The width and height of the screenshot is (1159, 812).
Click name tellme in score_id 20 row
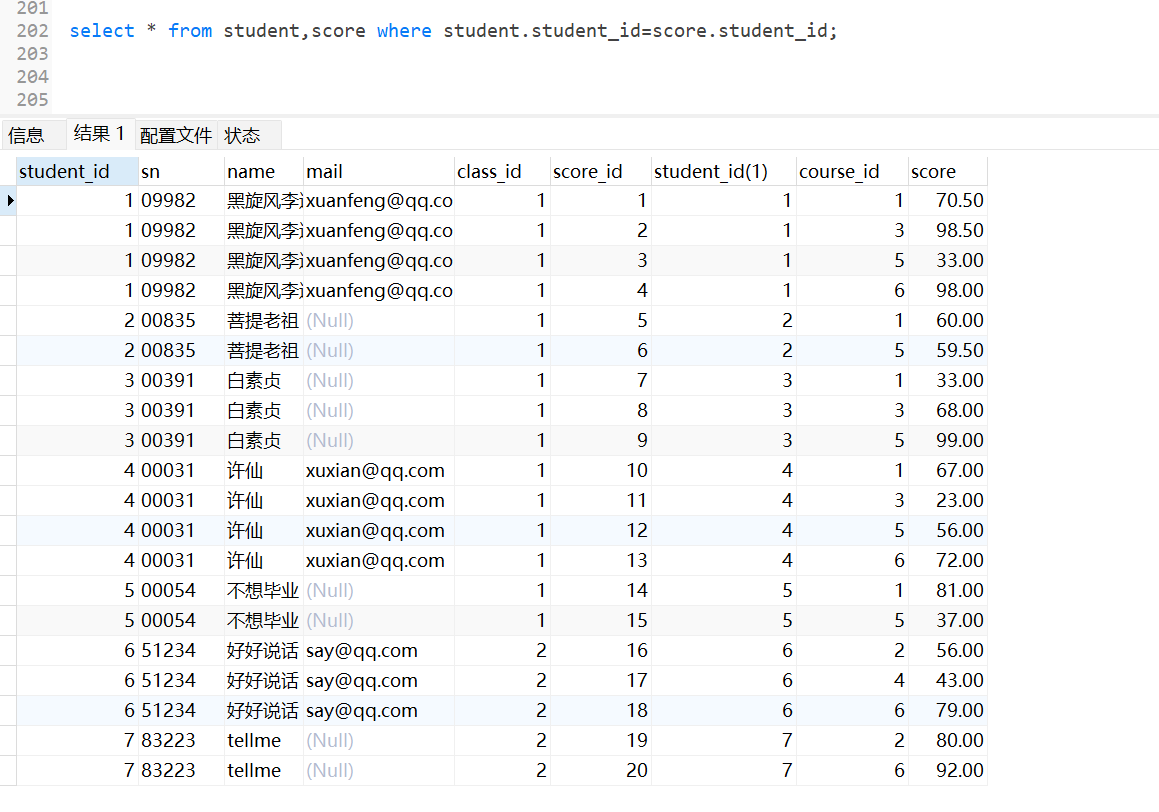tap(263, 770)
